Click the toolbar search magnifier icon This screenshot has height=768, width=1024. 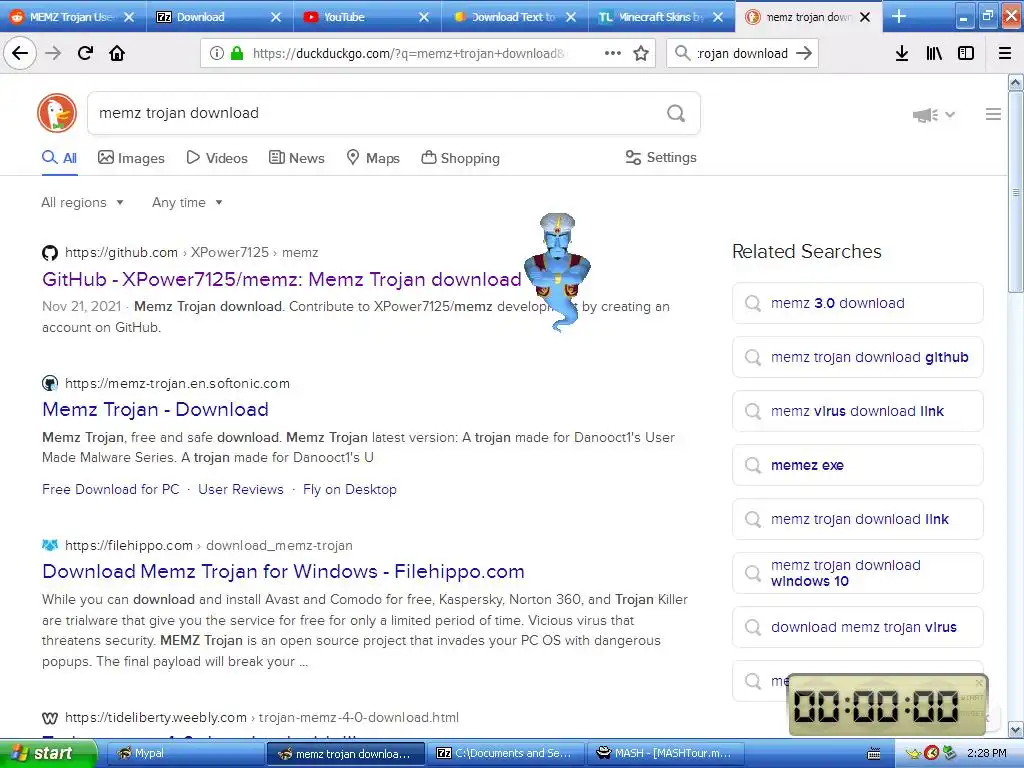(x=682, y=53)
